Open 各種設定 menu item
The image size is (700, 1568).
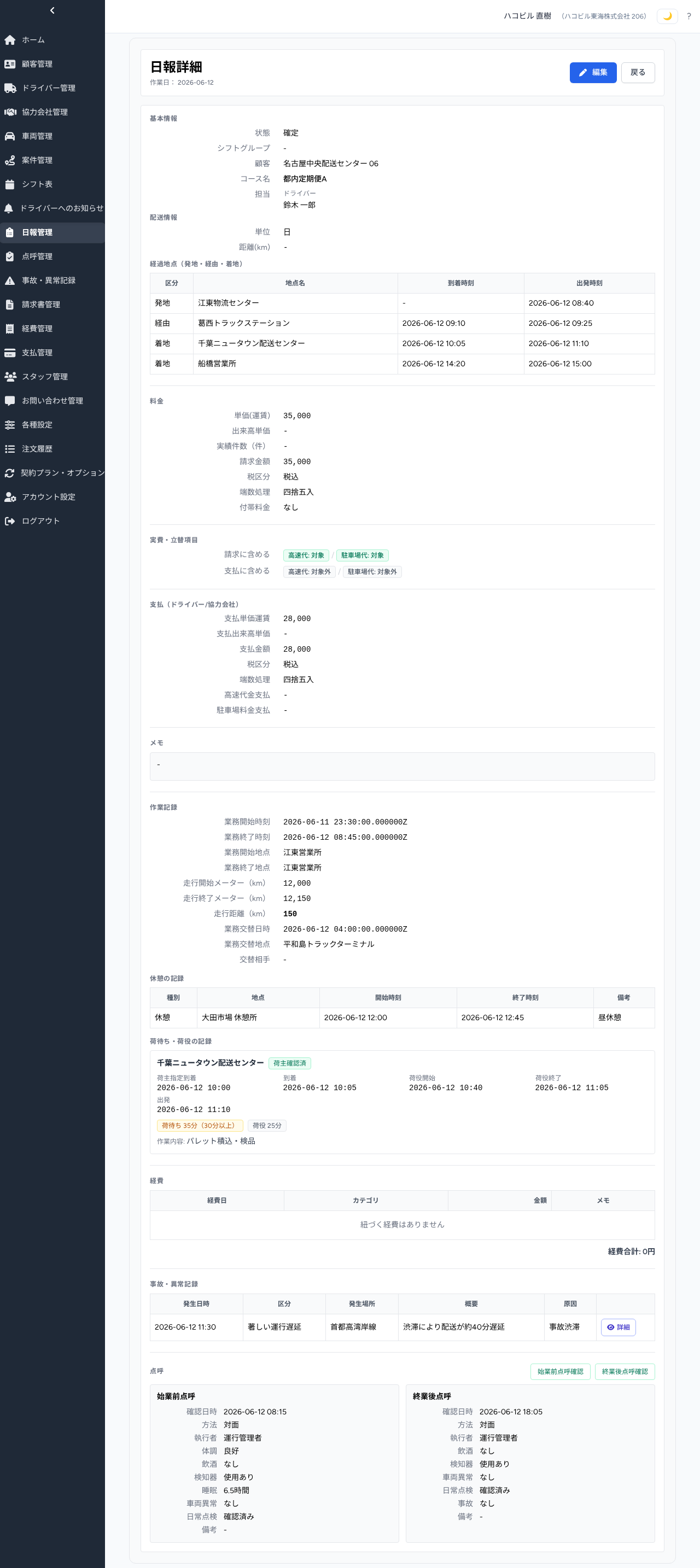(52, 425)
